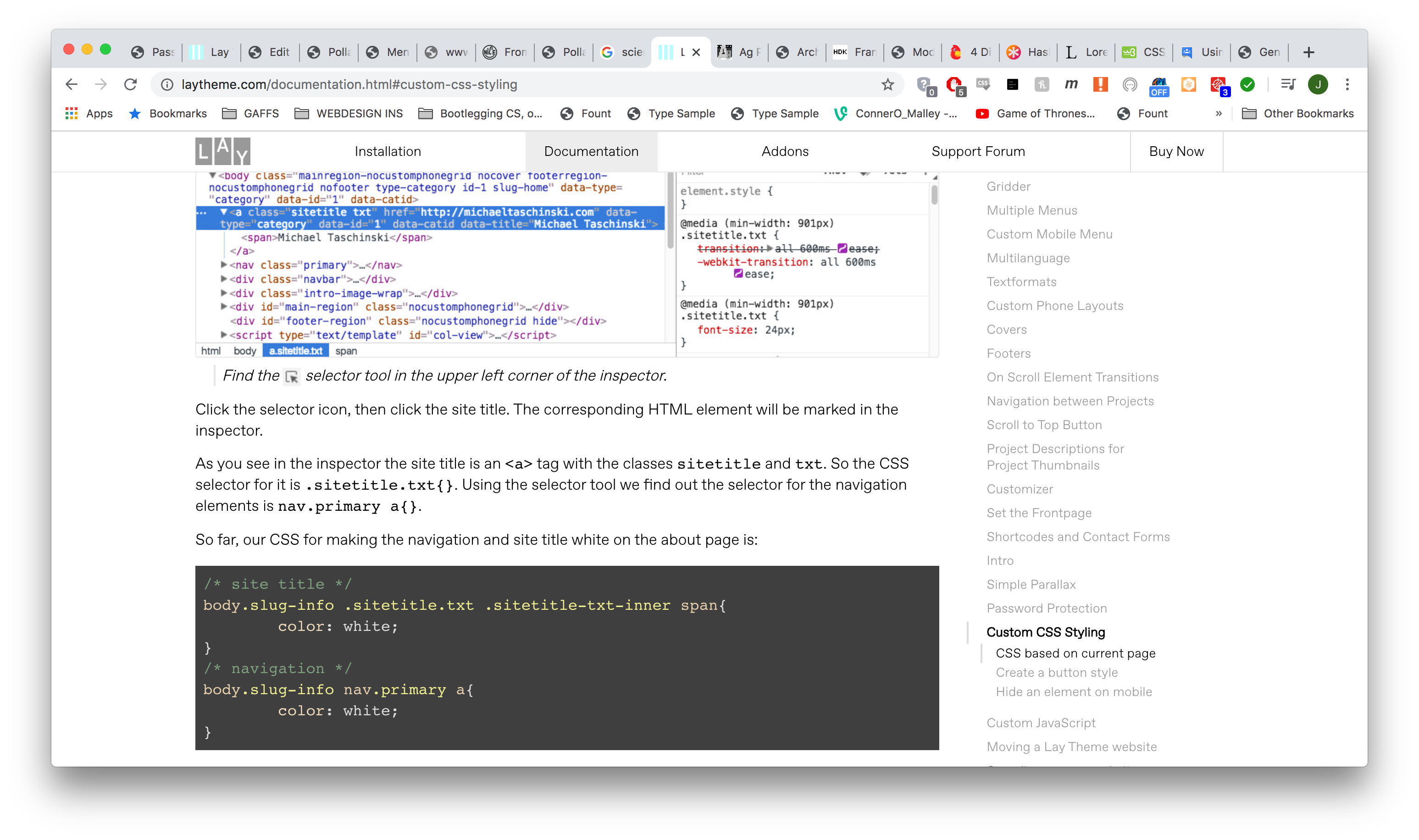Click the browser reload icon

click(x=131, y=84)
